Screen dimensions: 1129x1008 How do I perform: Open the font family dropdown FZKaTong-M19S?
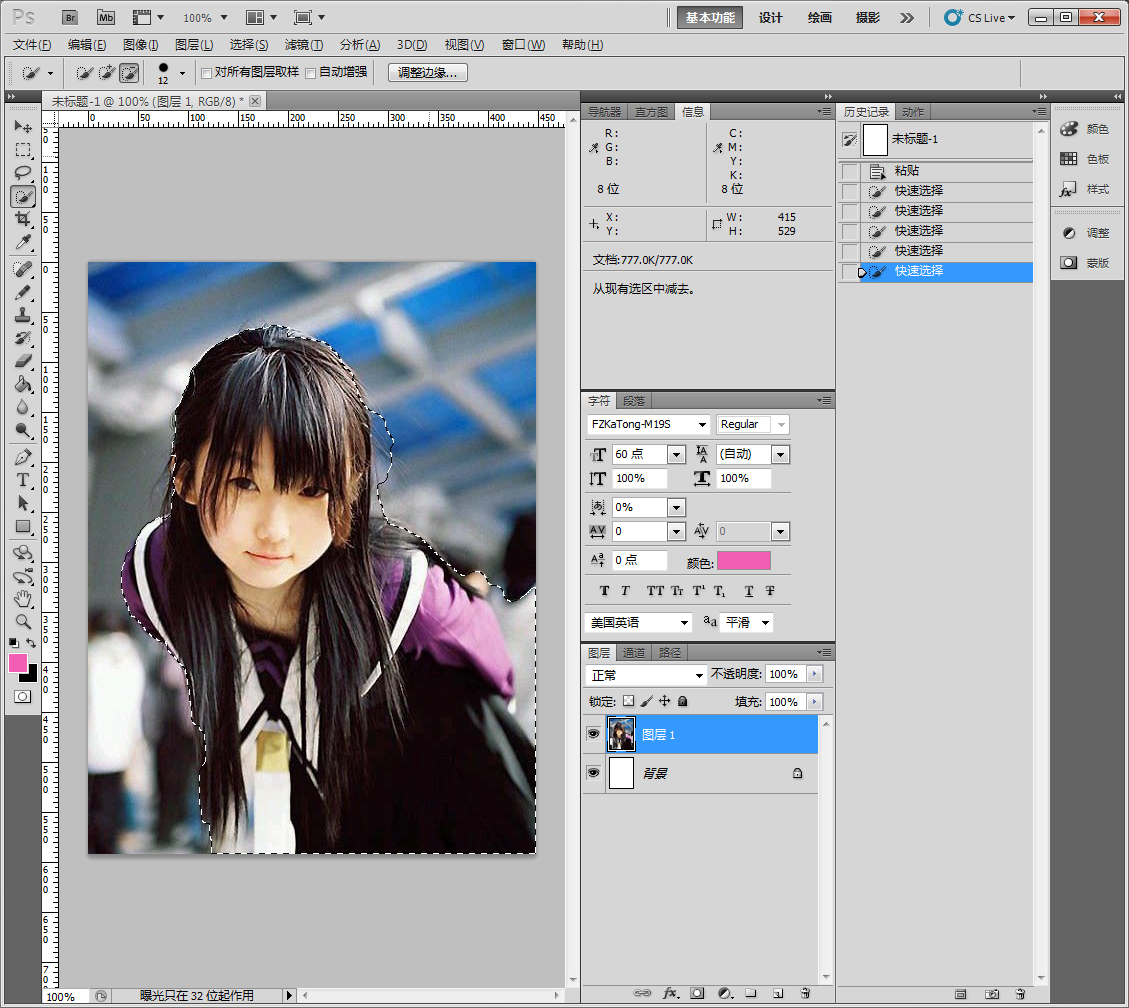[x=649, y=425]
